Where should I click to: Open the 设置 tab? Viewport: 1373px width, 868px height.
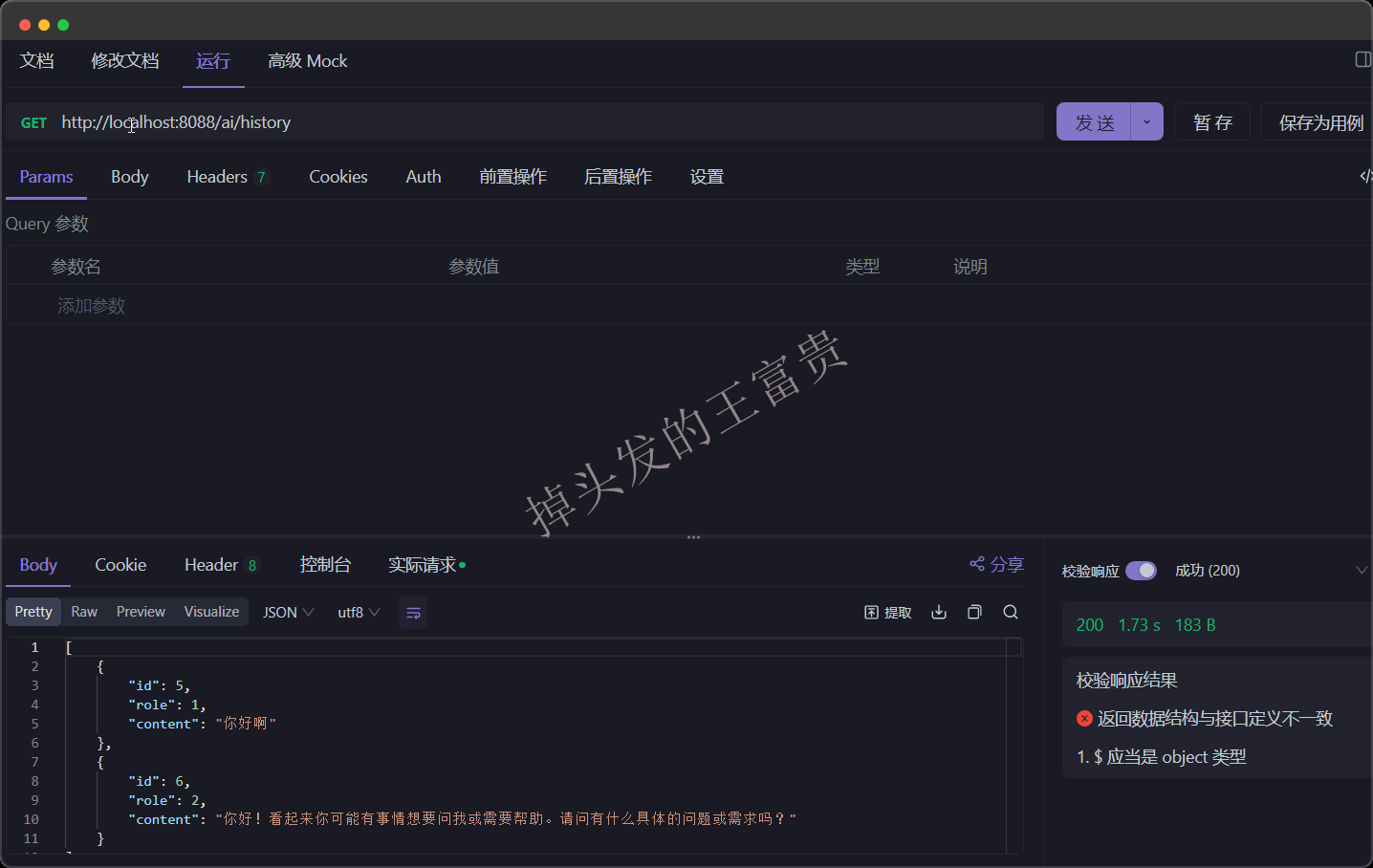click(708, 177)
